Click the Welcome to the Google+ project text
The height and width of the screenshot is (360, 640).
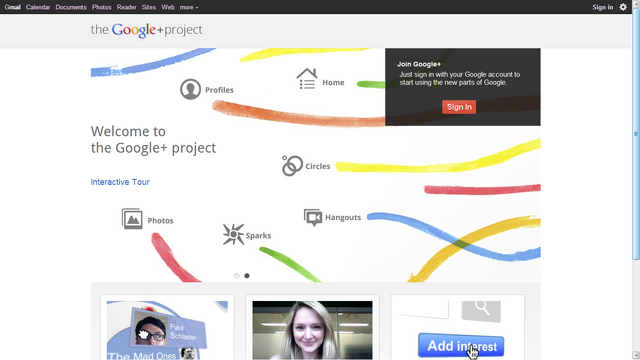tap(153, 140)
